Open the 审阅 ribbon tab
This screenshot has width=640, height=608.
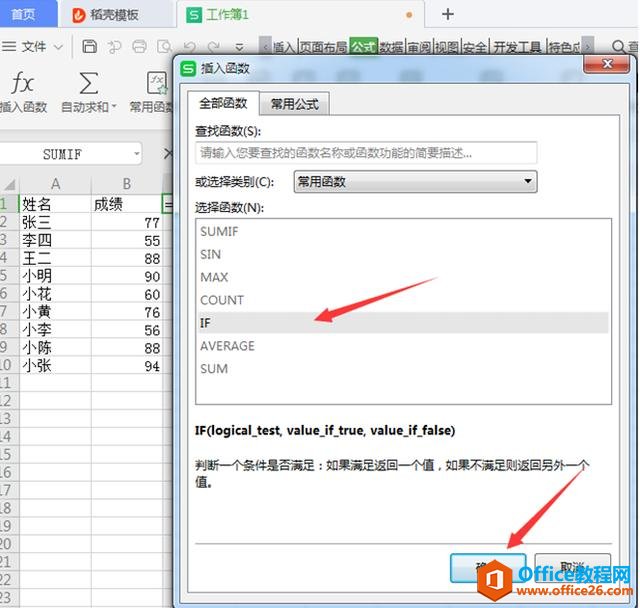pos(419,48)
